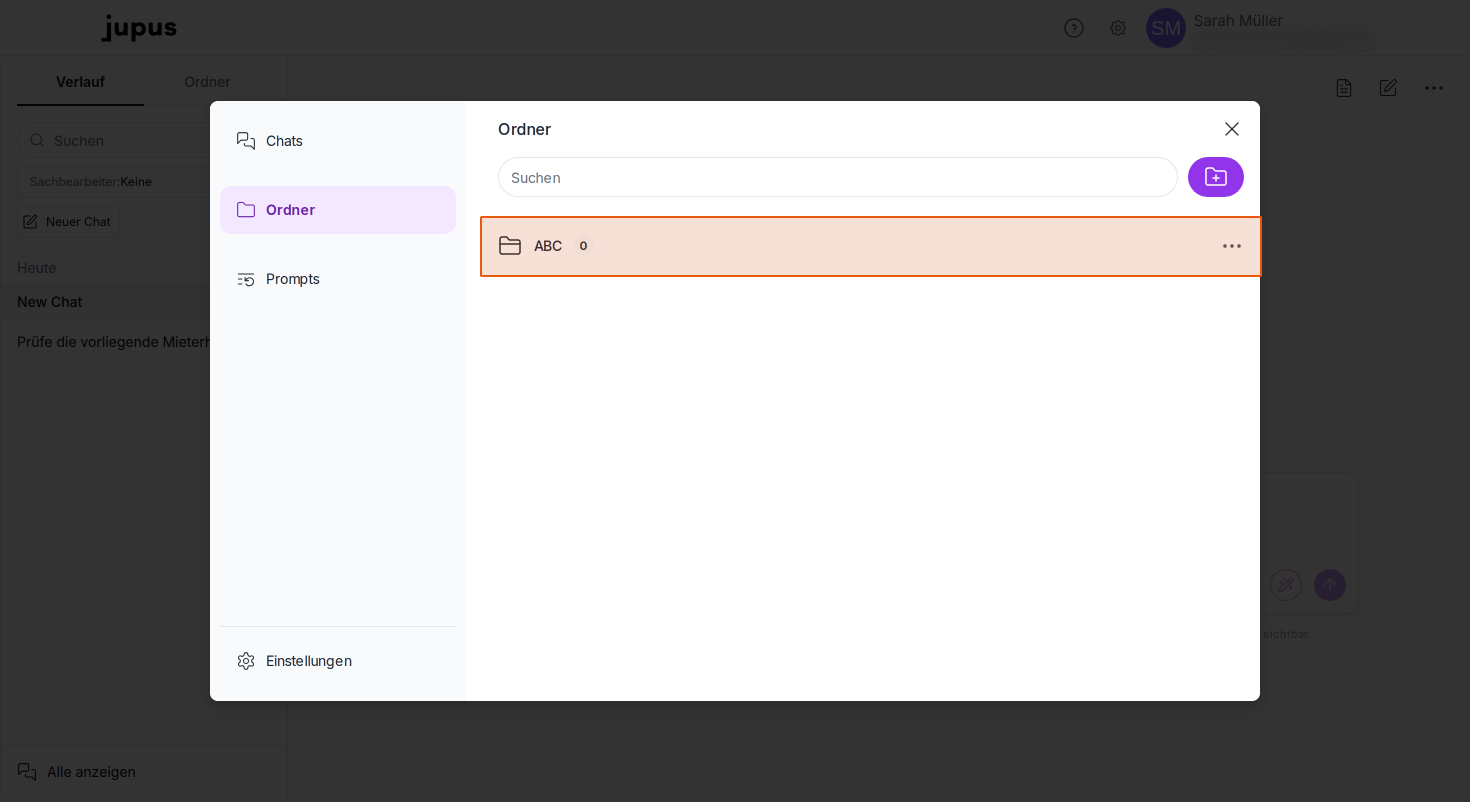Switch to the Verlauf tab in the background sidebar

coord(80,82)
